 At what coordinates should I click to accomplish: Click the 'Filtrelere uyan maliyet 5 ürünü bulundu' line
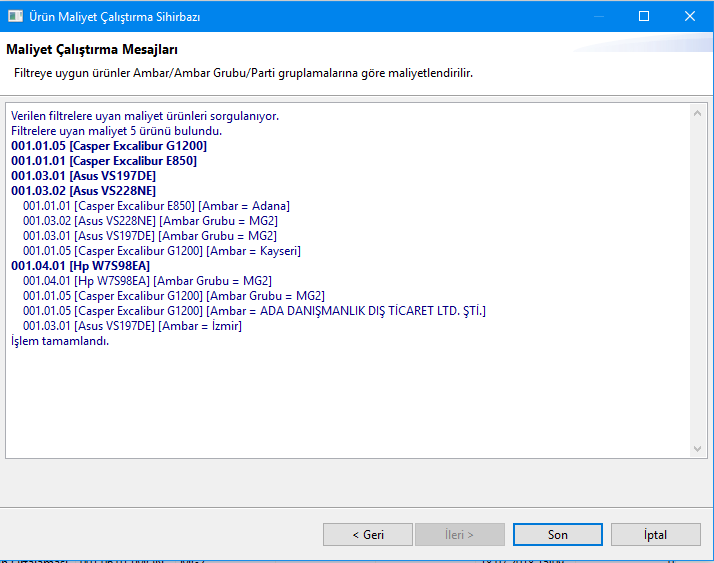pos(116,131)
